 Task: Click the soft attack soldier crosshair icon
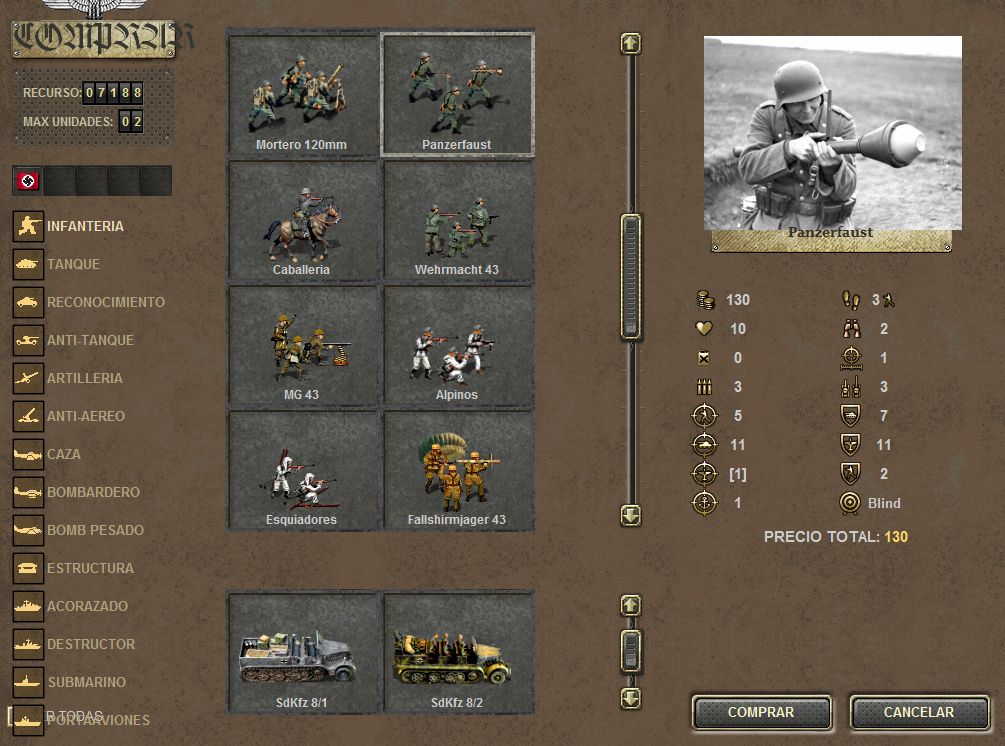pyautogui.click(x=704, y=416)
